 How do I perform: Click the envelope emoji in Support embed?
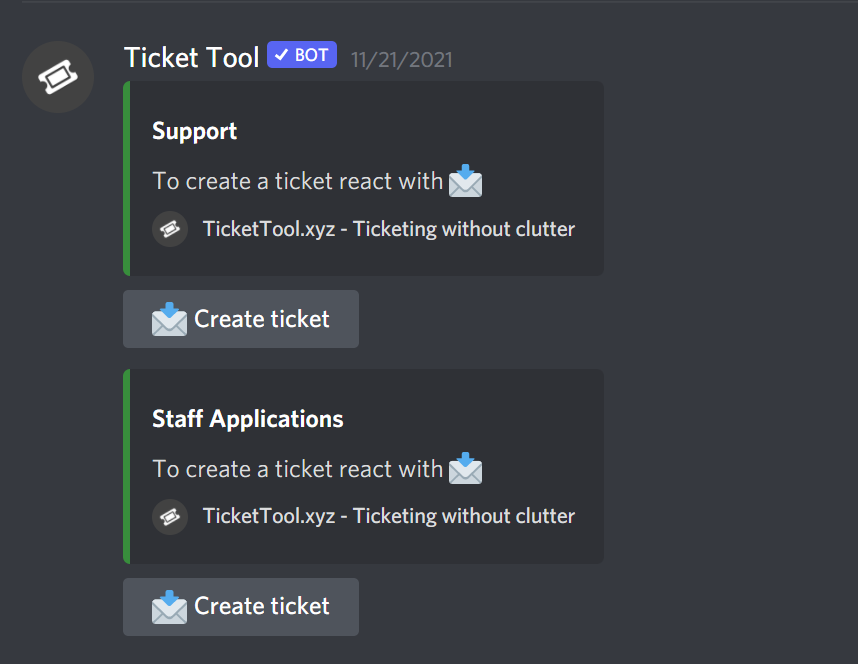(x=465, y=181)
